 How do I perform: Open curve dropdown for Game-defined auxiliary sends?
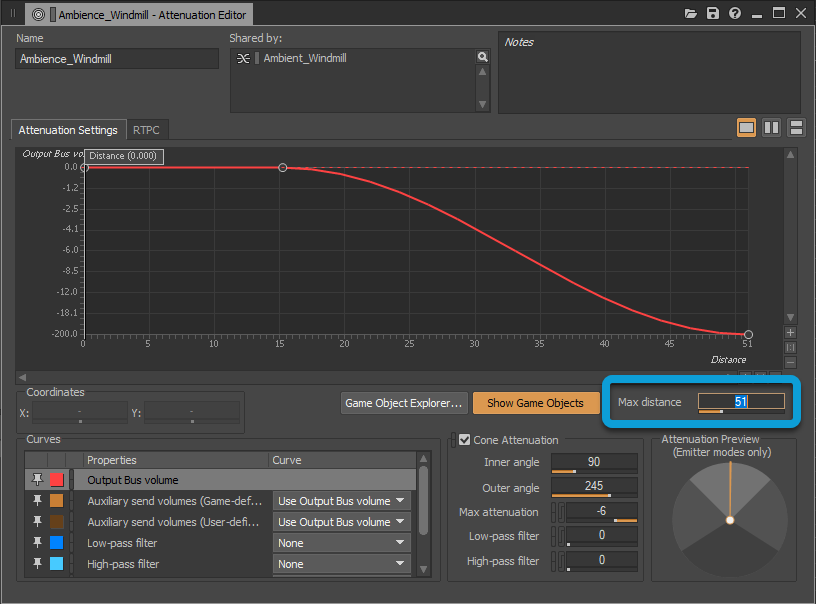click(x=342, y=501)
